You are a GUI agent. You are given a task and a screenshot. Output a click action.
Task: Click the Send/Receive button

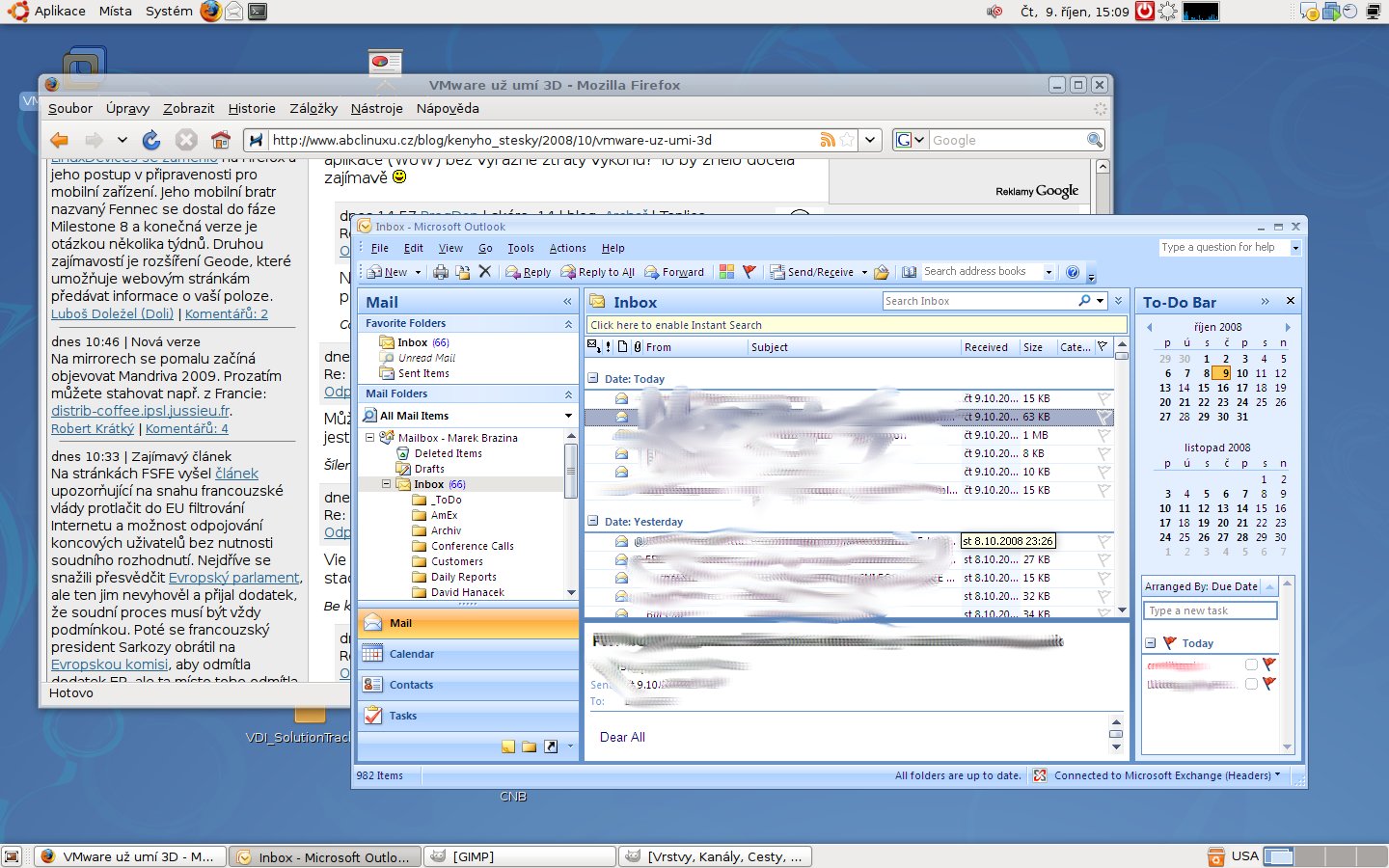coord(812,272)
